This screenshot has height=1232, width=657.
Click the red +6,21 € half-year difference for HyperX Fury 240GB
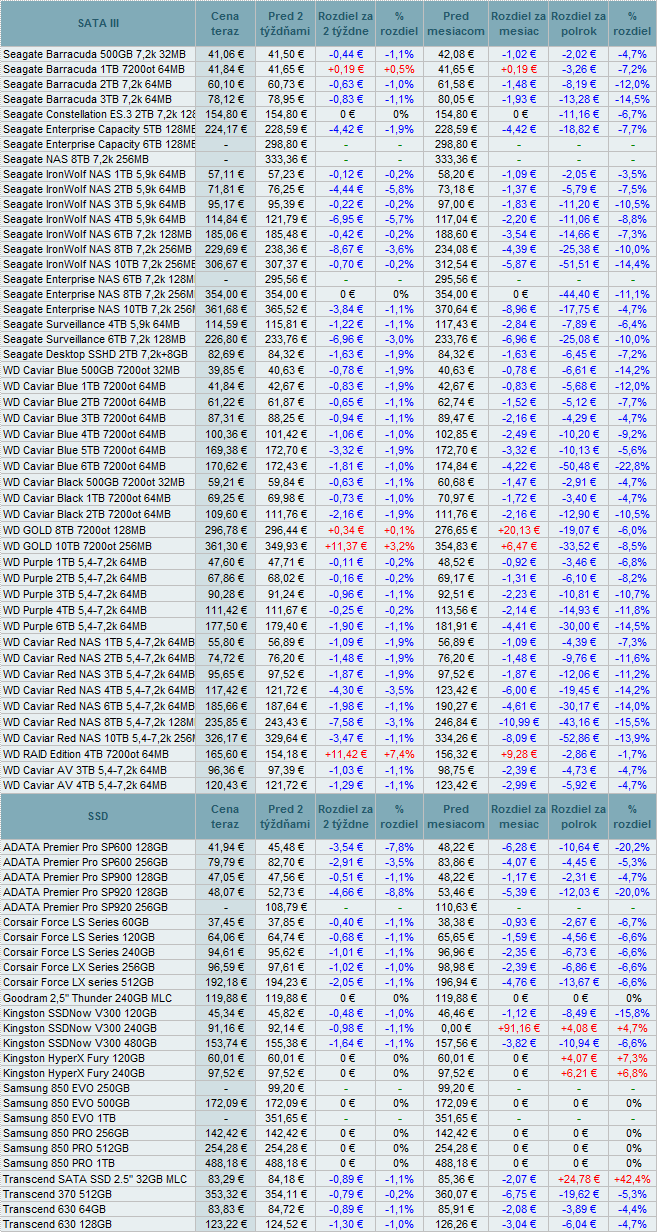point(579,1074)
